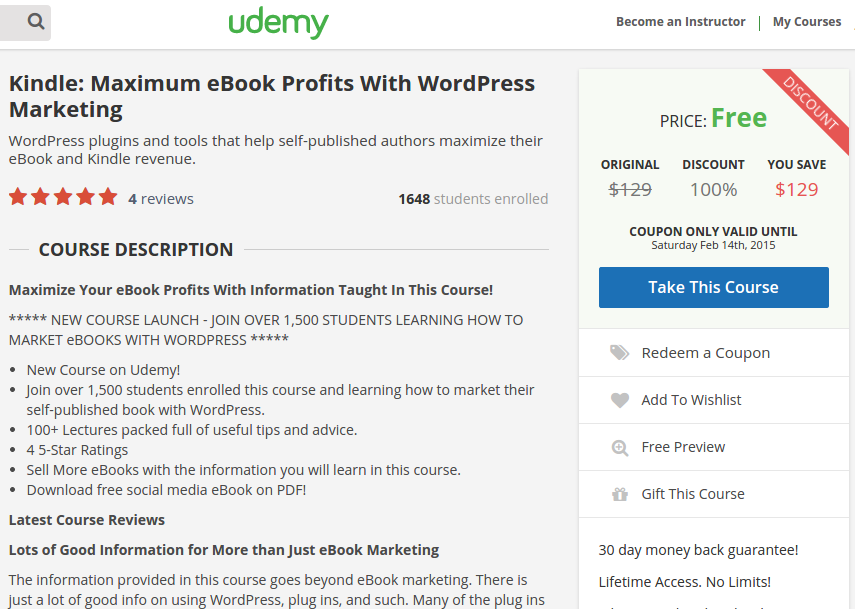Viewport: 855px width, 609px height.
Task: Click the first red star in the rating
Action: [x=17, y=197]
